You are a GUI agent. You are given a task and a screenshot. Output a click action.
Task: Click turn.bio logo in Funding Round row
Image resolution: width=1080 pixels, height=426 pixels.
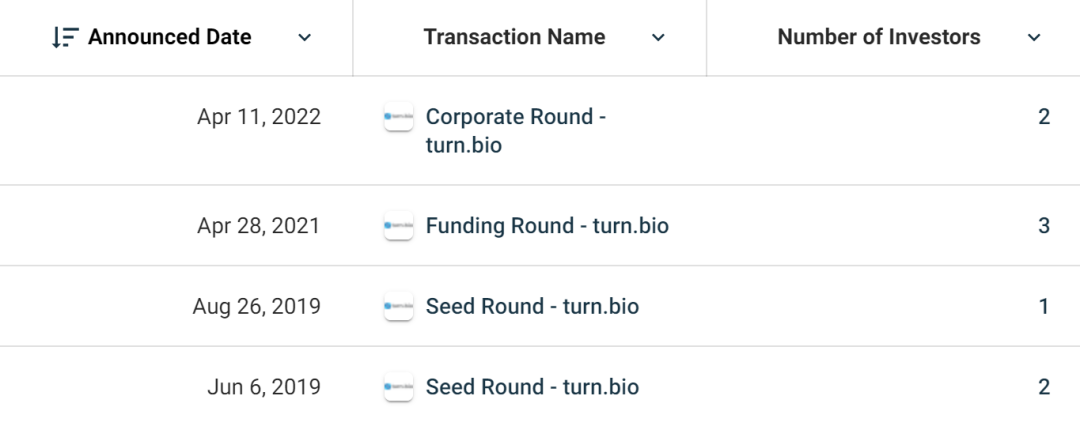click(x=399, y=225)
